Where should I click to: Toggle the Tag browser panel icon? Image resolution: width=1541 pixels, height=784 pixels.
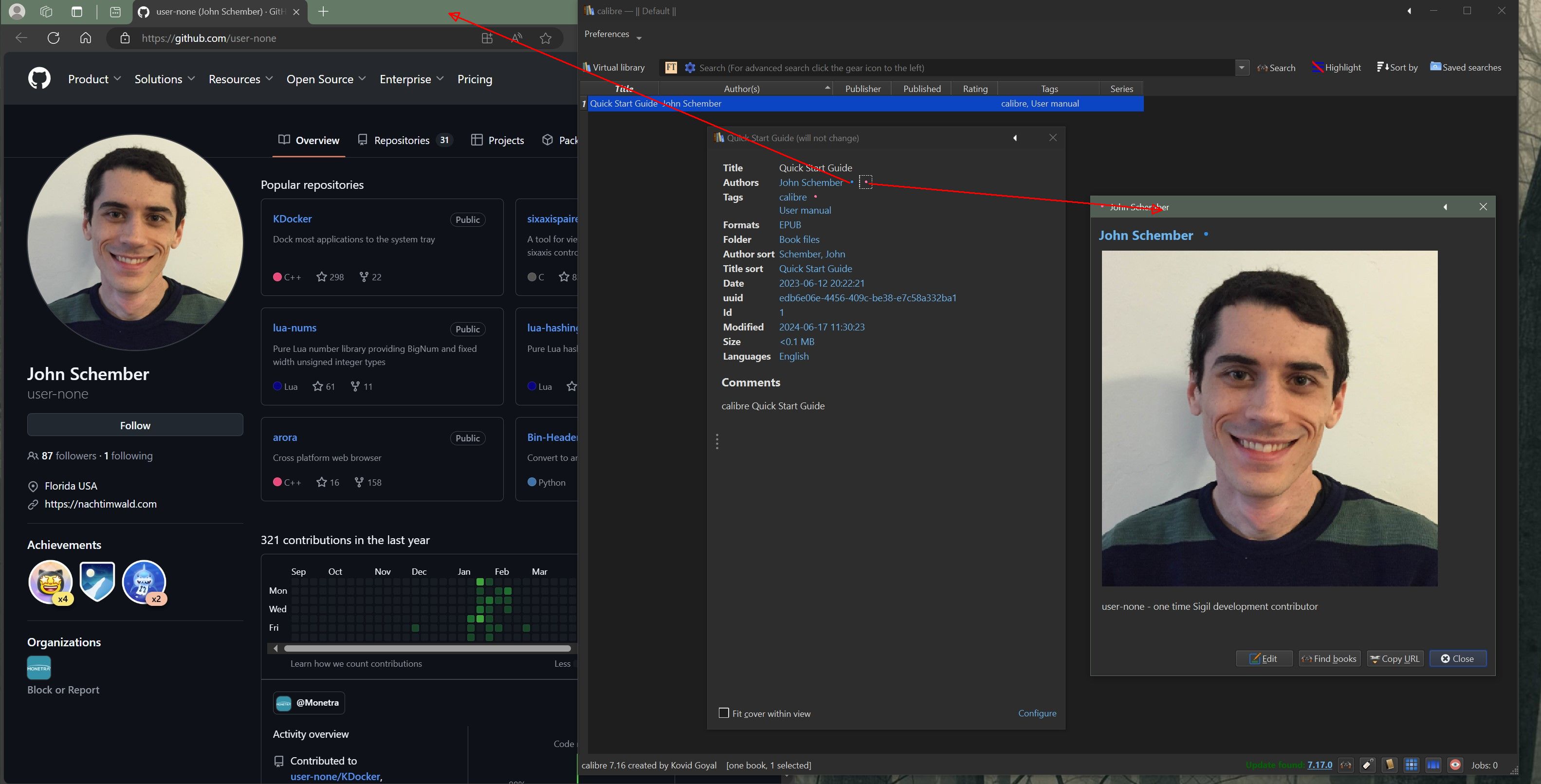click(1368, 765)
